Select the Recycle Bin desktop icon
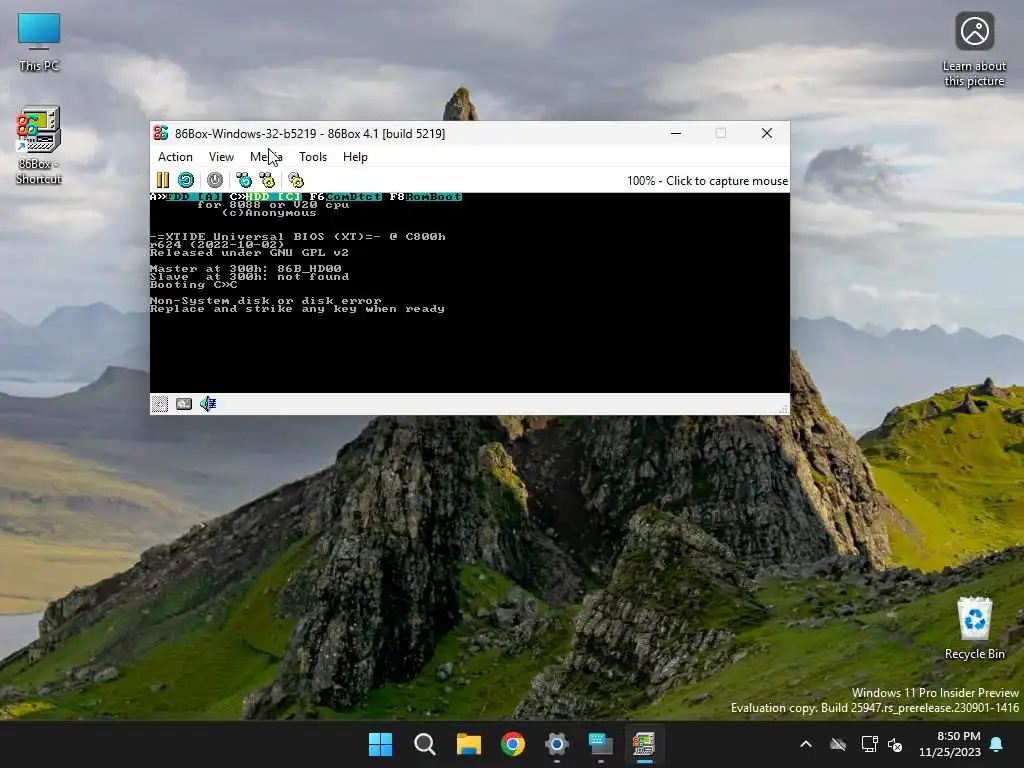1024x768 pixels. pyautogui.click(x=974, y=628)
